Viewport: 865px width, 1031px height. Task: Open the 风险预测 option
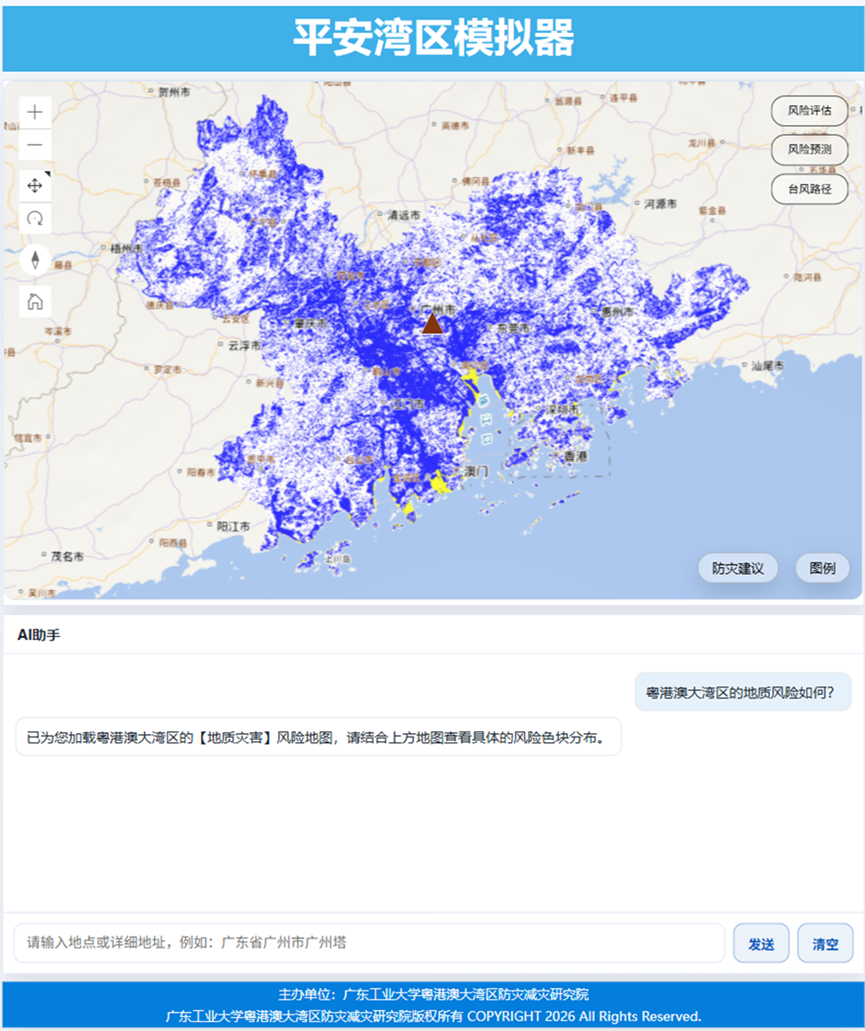809,150
